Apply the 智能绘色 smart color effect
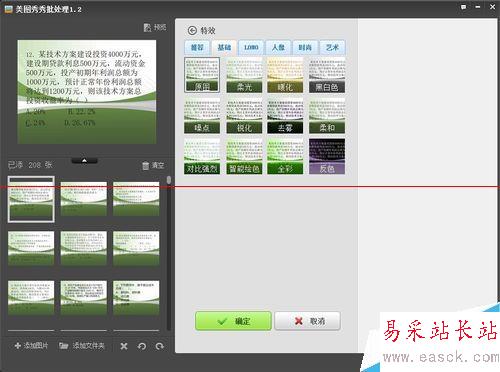 (244, 156)
